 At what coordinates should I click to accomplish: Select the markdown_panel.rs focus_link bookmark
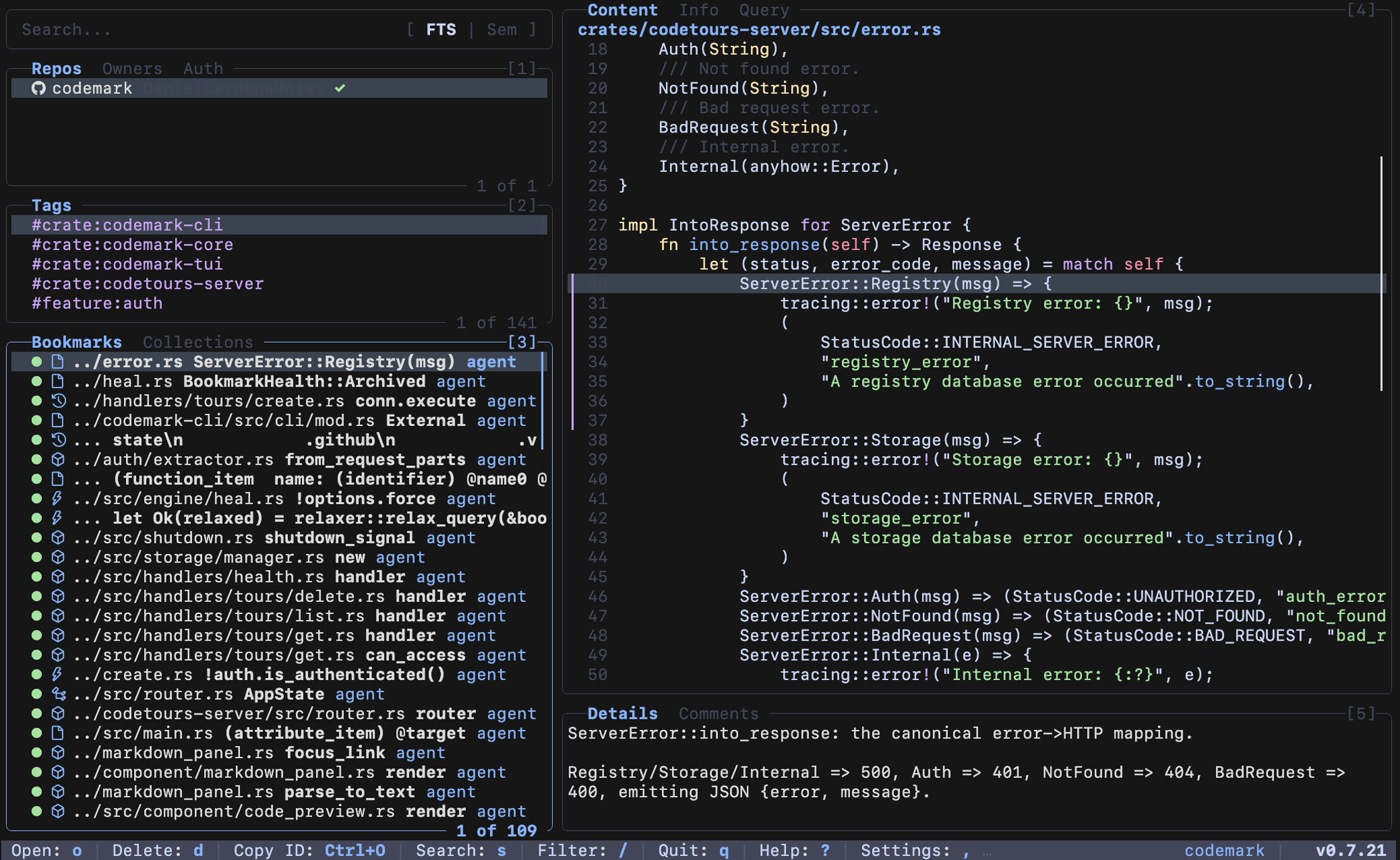pyautogui.click(x=279, y=753)
